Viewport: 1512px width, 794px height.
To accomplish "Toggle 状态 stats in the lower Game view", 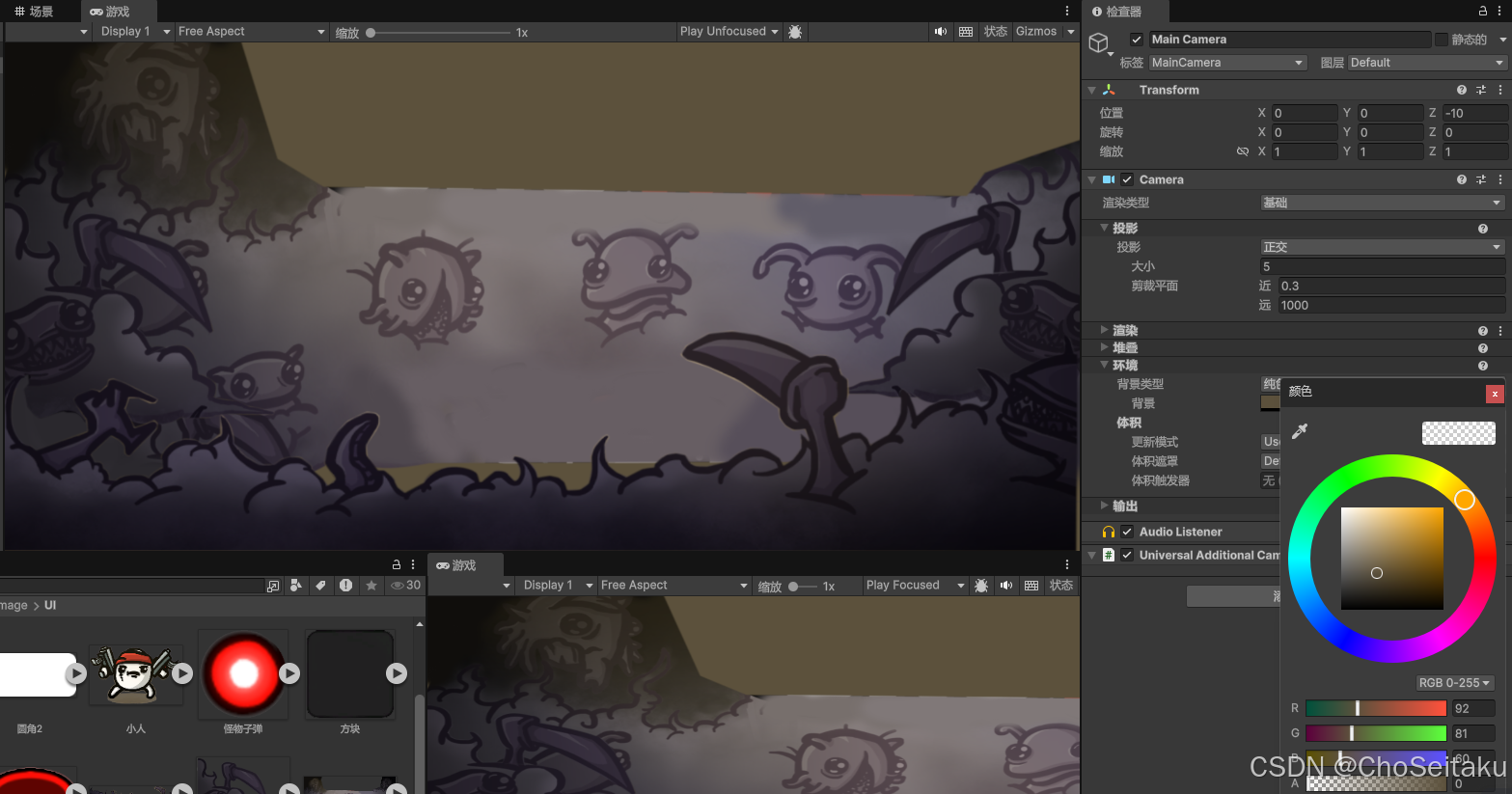I will 1061,586.
